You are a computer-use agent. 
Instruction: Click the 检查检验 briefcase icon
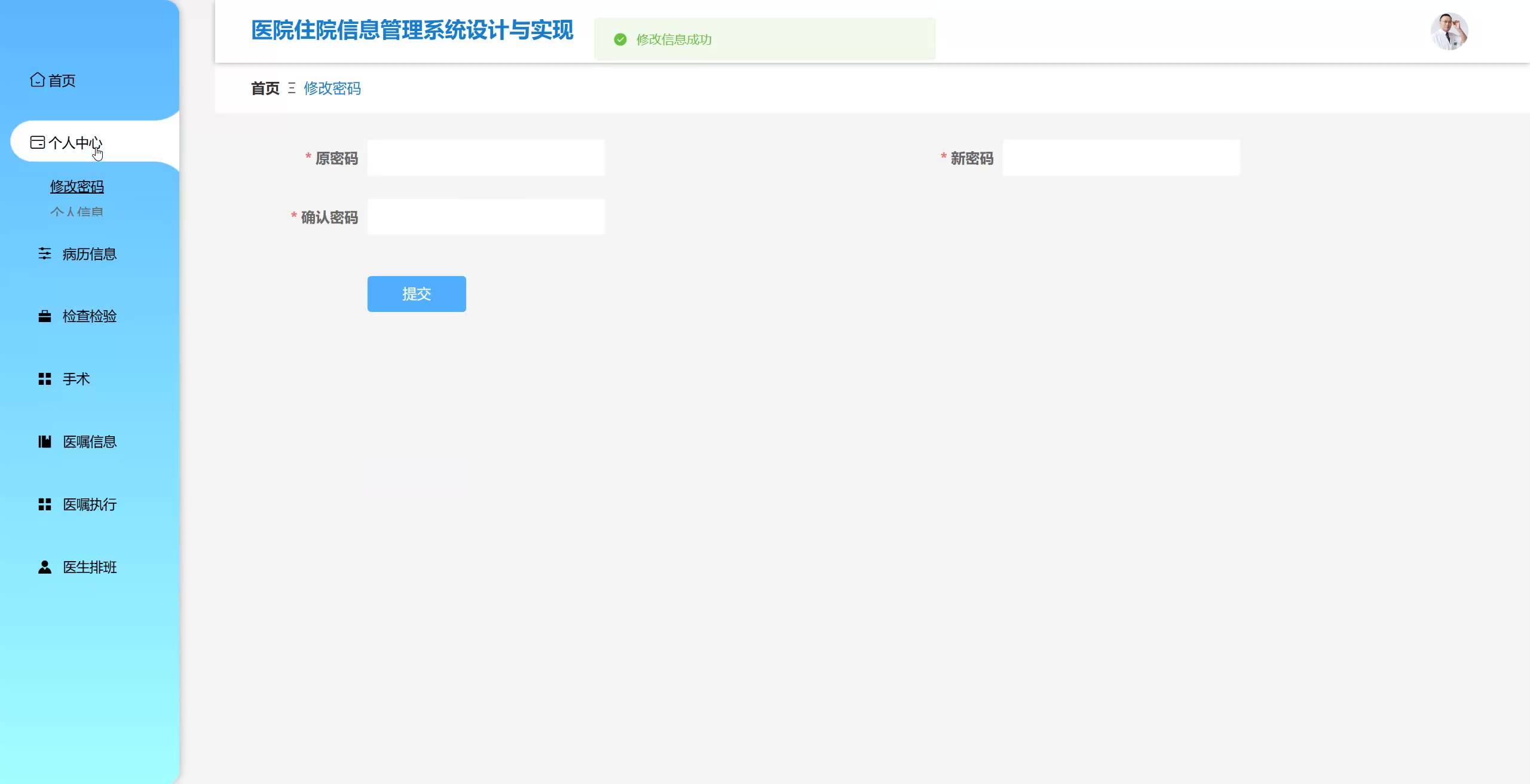coord(45,316)
